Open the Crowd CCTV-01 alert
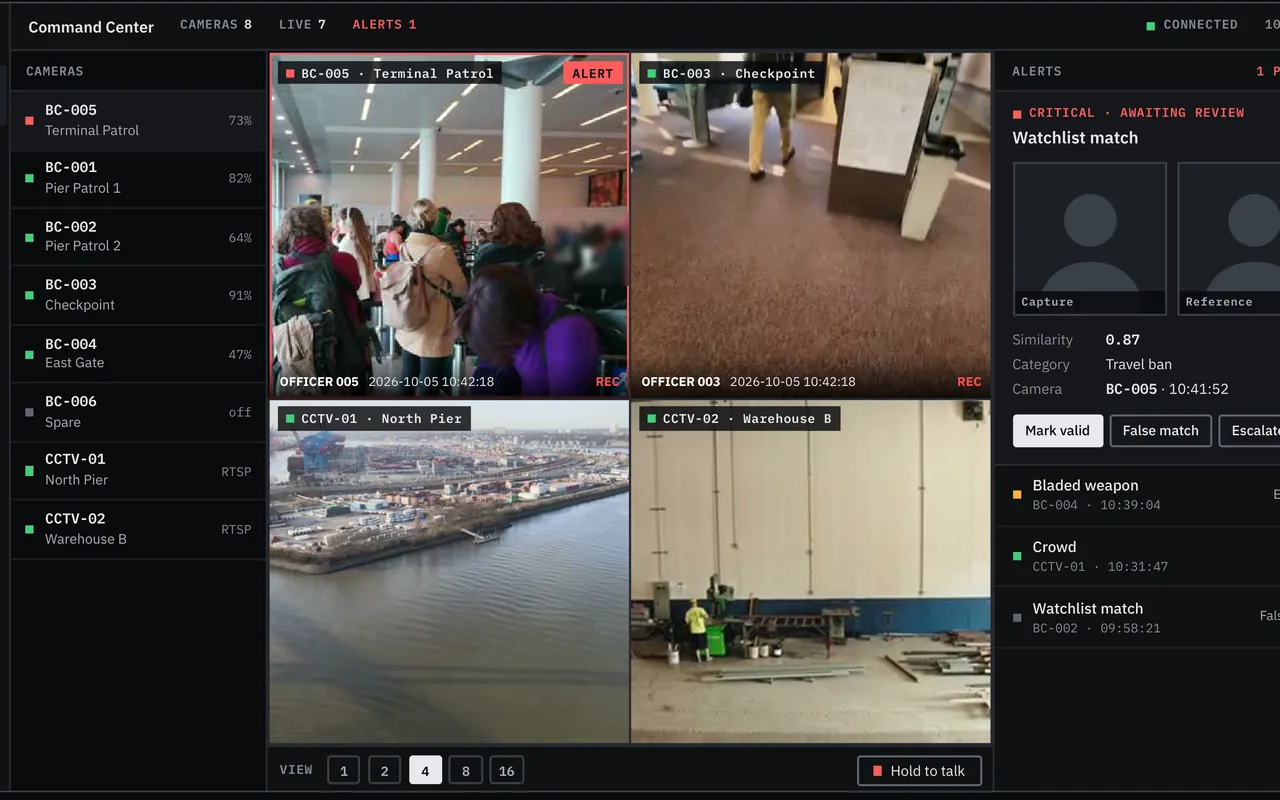This screenshot has height=800, width=1280. (x=1138, y=556)
